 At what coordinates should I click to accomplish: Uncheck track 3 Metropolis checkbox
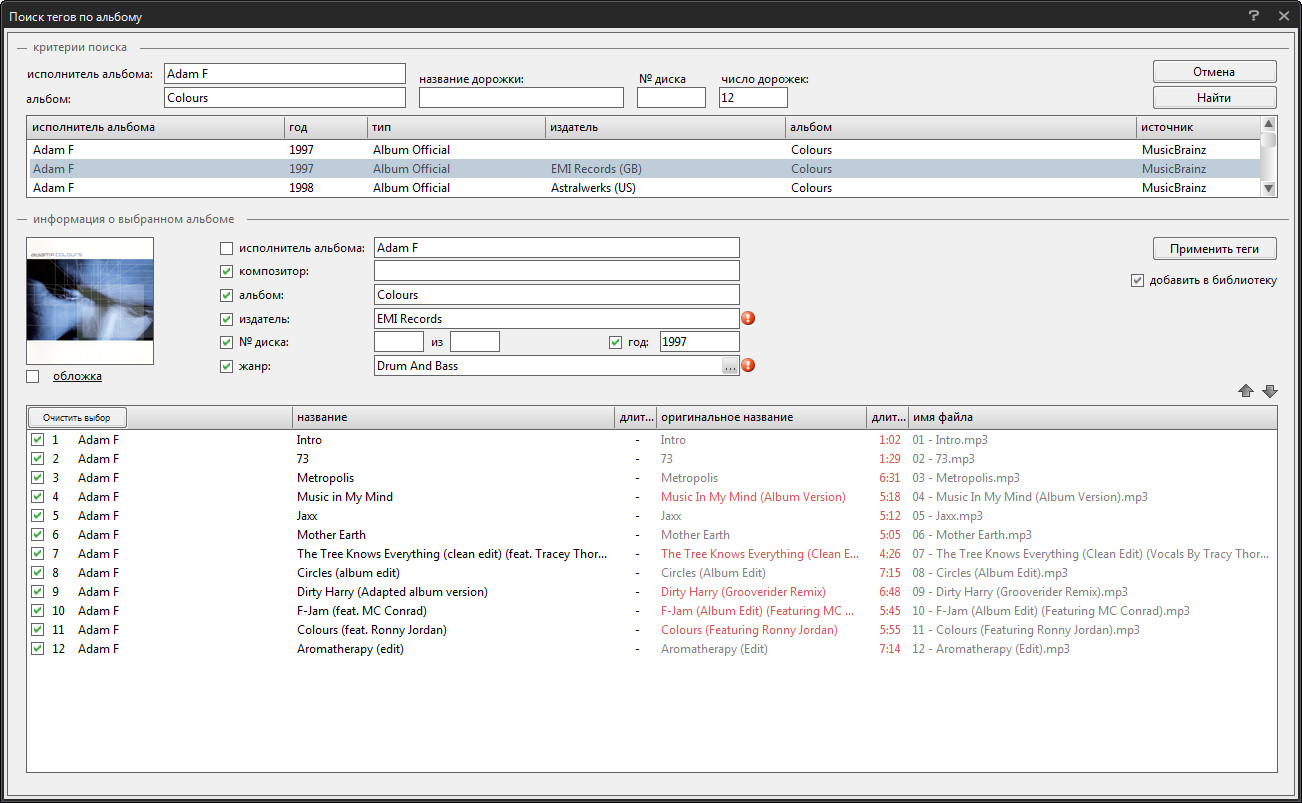click(37, 477)
